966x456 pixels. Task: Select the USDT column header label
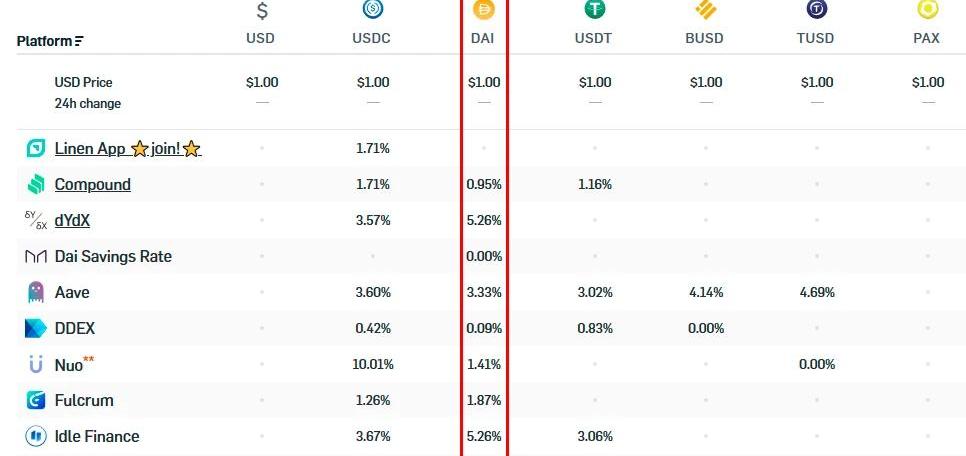tap(594, 39)
